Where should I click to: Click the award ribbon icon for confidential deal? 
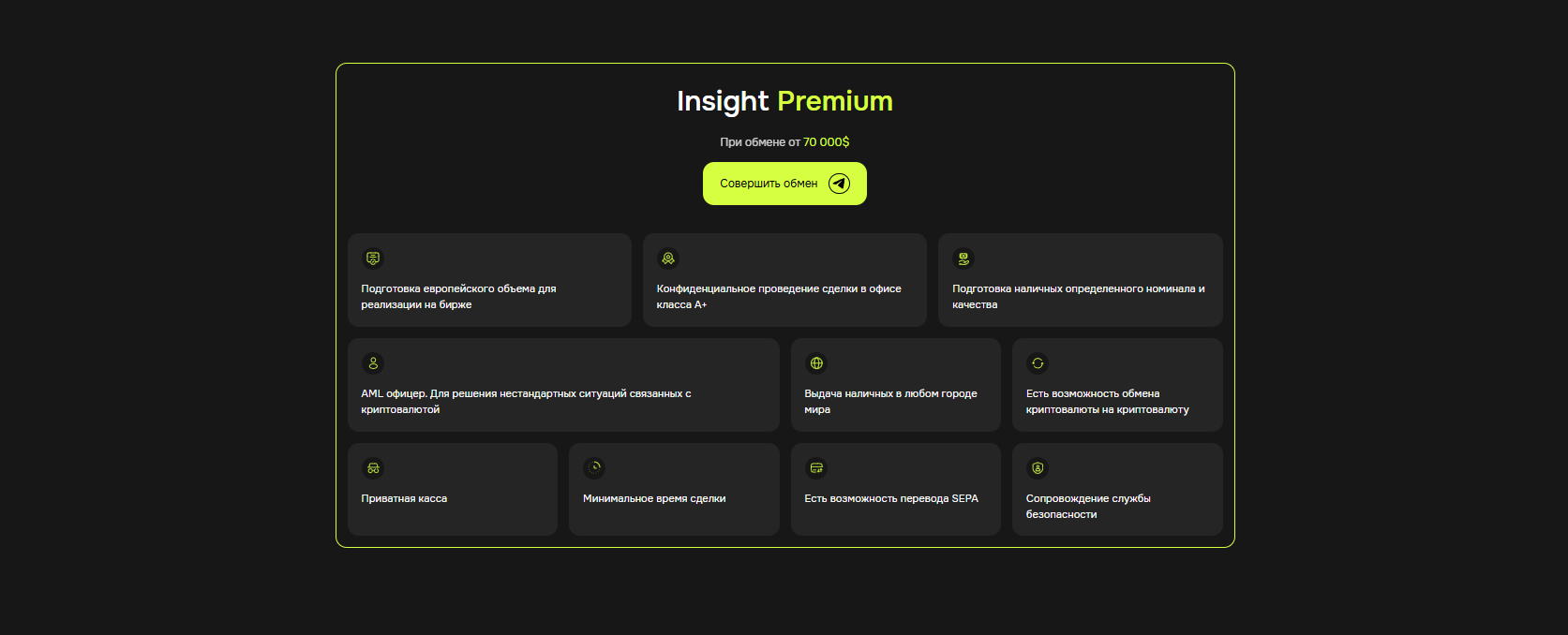click(668, 258)
